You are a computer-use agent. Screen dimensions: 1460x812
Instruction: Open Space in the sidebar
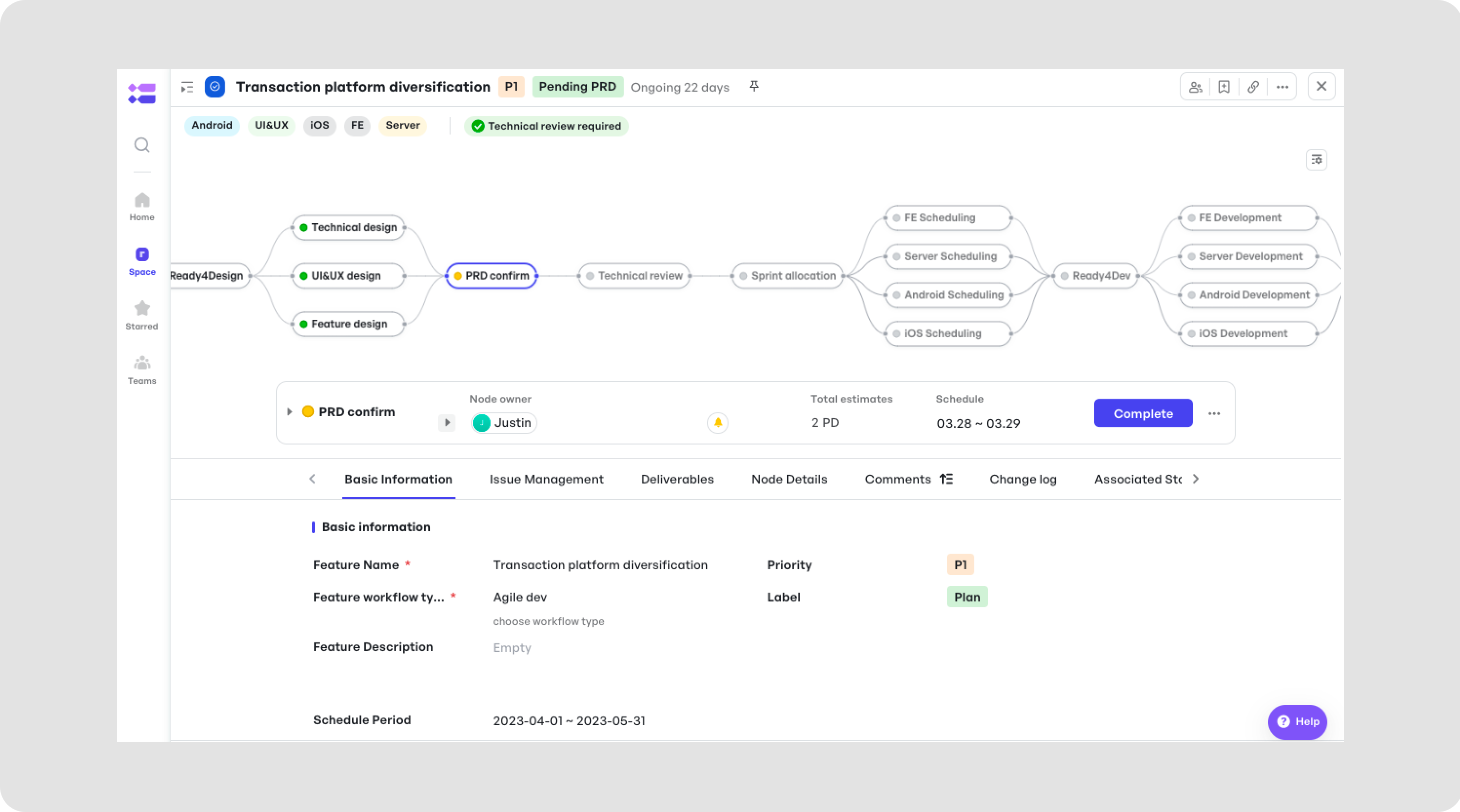click(x=142, y=262)
